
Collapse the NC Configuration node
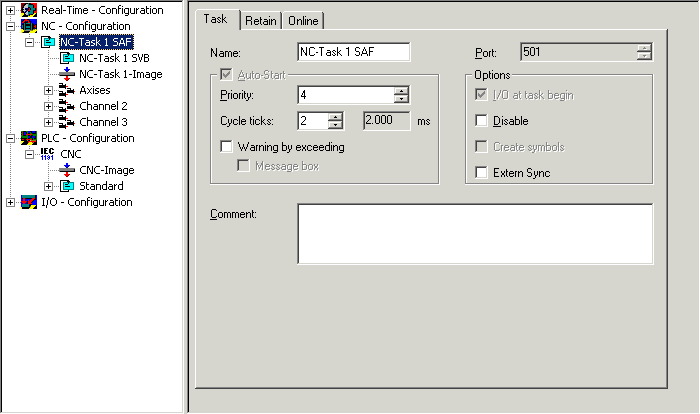[x=10, y=26]
